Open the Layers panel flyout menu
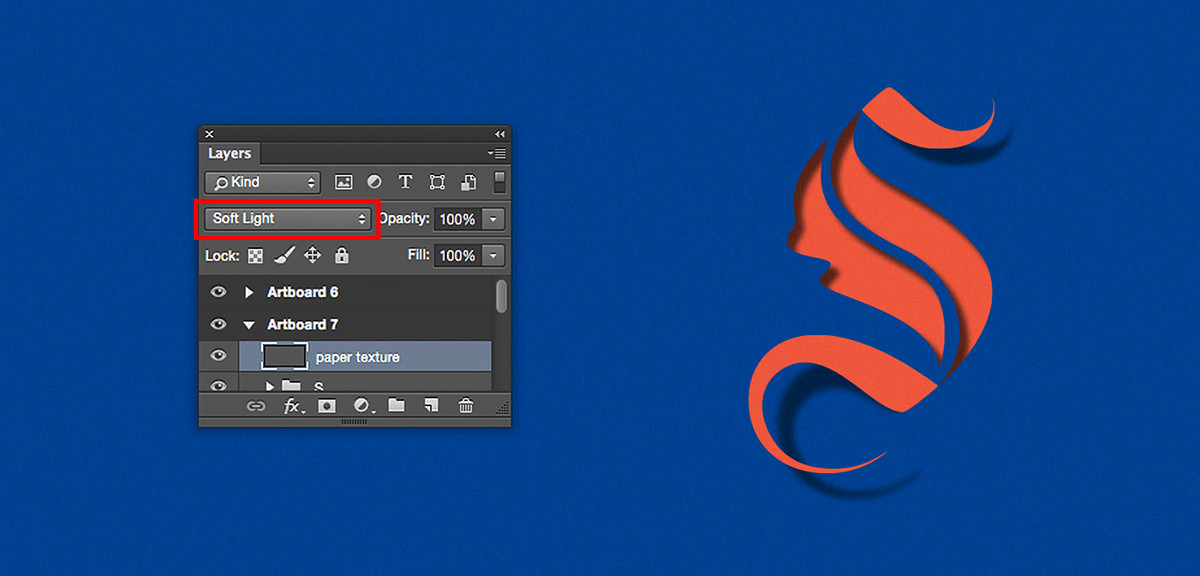 (497, 154)
